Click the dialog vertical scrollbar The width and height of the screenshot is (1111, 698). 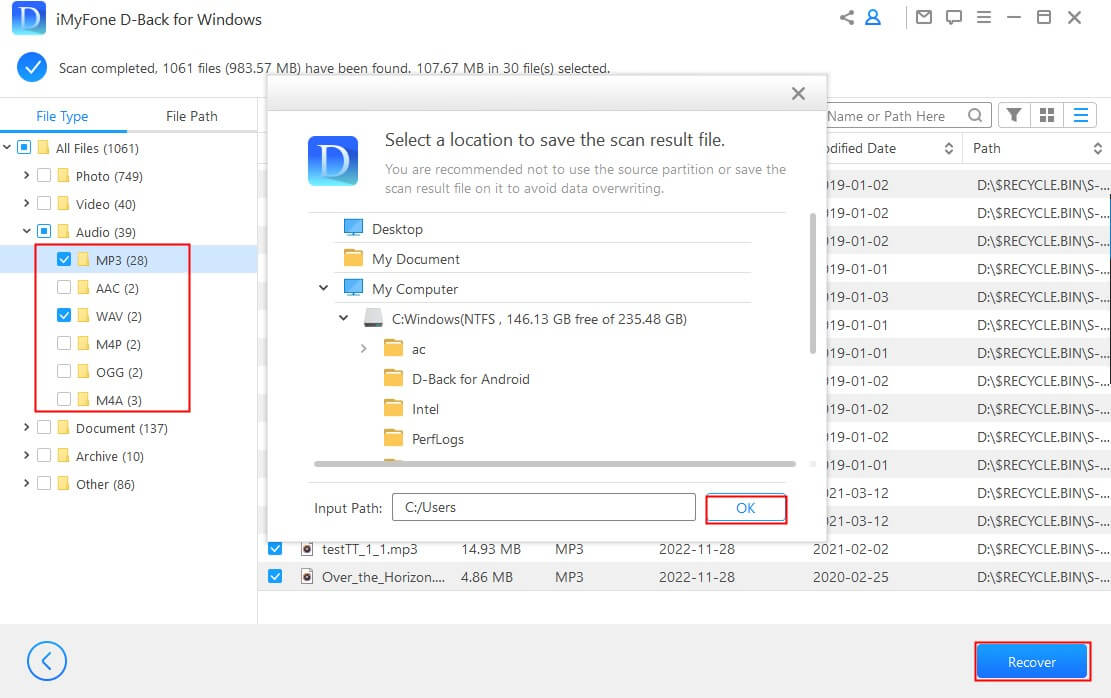[x=812, y=283]
